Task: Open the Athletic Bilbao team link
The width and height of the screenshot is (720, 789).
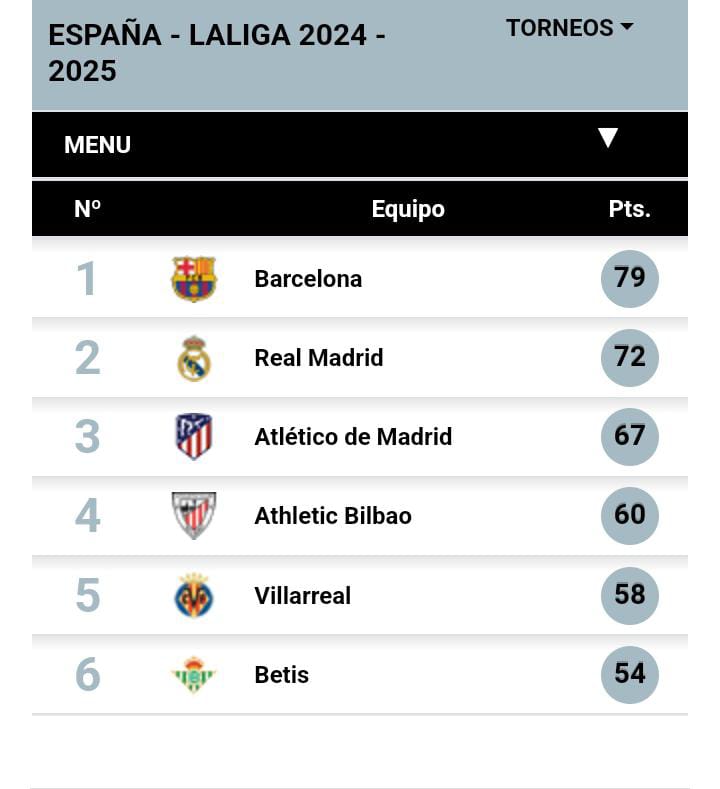Action: click(333, 516)
